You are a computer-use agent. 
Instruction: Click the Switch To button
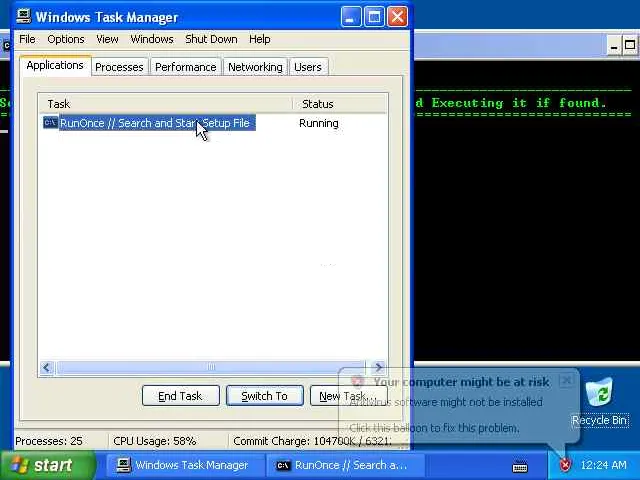tap(264, 396)
